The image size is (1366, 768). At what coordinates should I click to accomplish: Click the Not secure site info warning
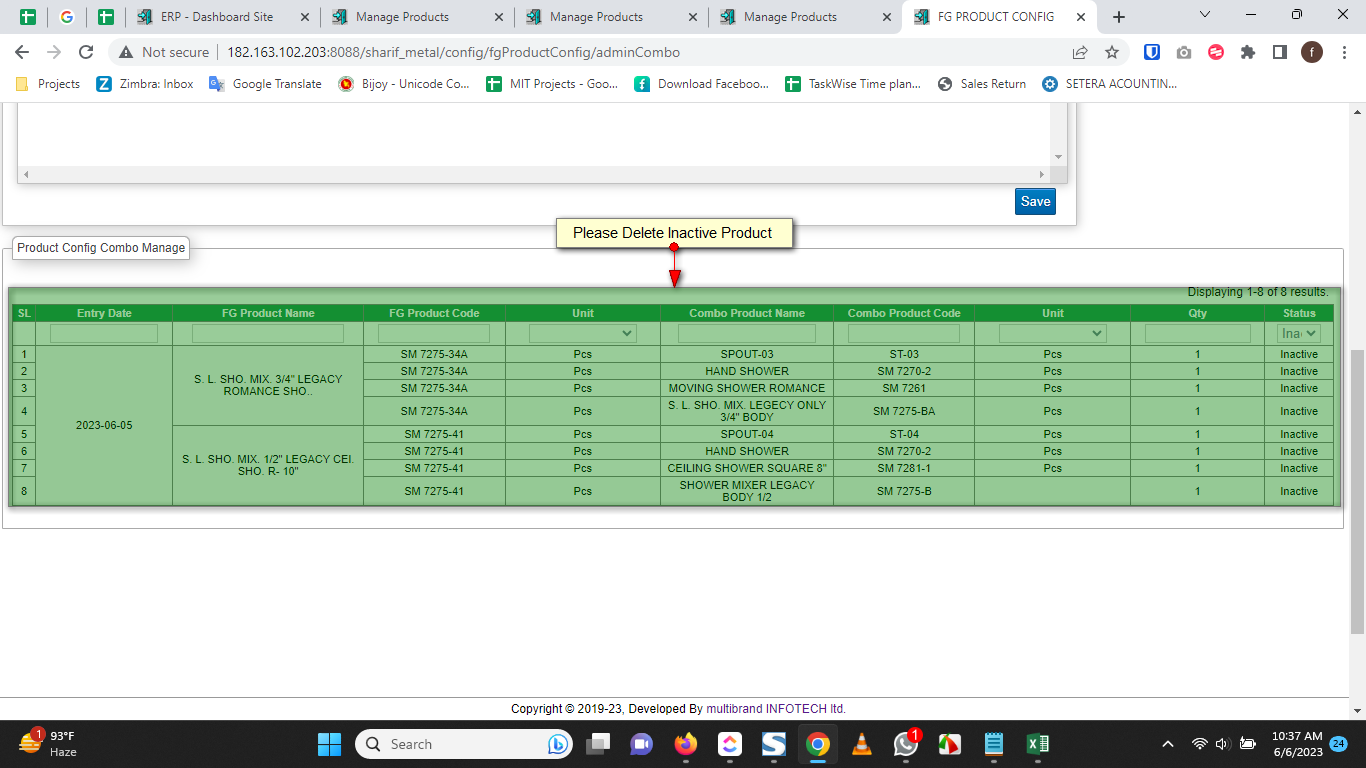[x=165, y=52]
